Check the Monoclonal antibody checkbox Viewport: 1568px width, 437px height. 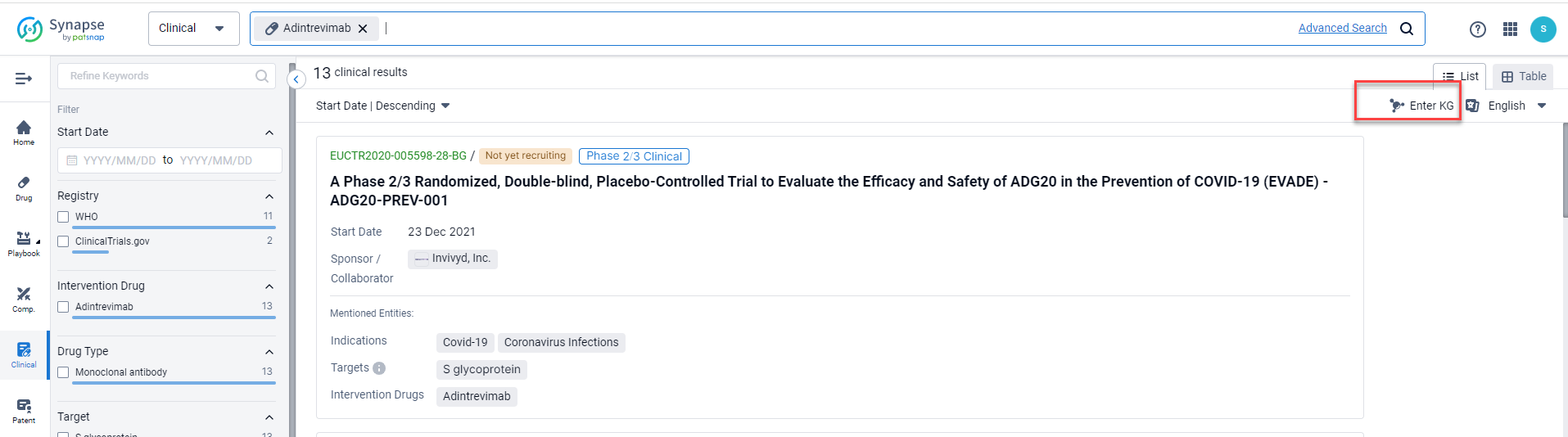click(x=63, y=372)
